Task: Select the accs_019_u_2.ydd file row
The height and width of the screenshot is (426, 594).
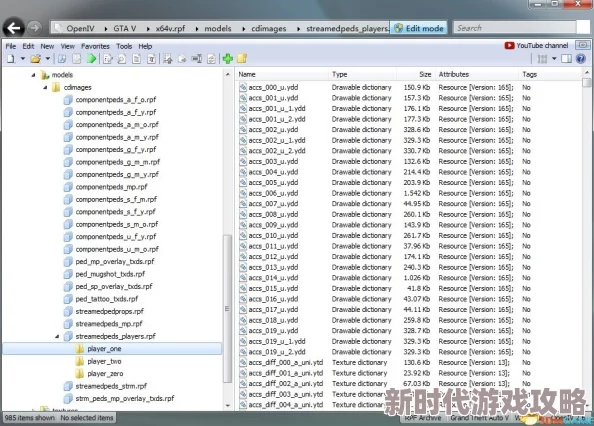Action: 408,352
